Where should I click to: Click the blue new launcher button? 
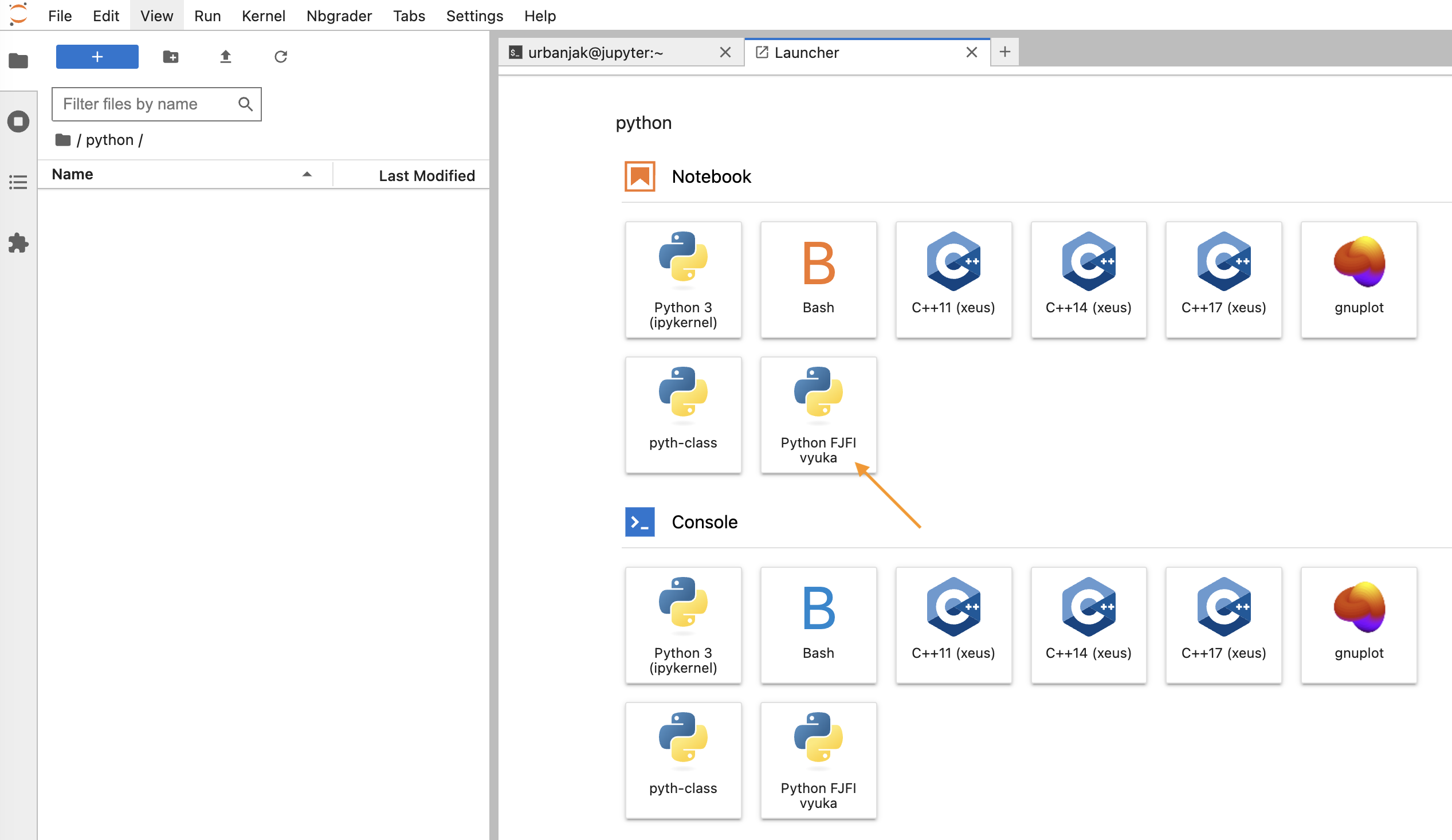[x=97, y=57]
